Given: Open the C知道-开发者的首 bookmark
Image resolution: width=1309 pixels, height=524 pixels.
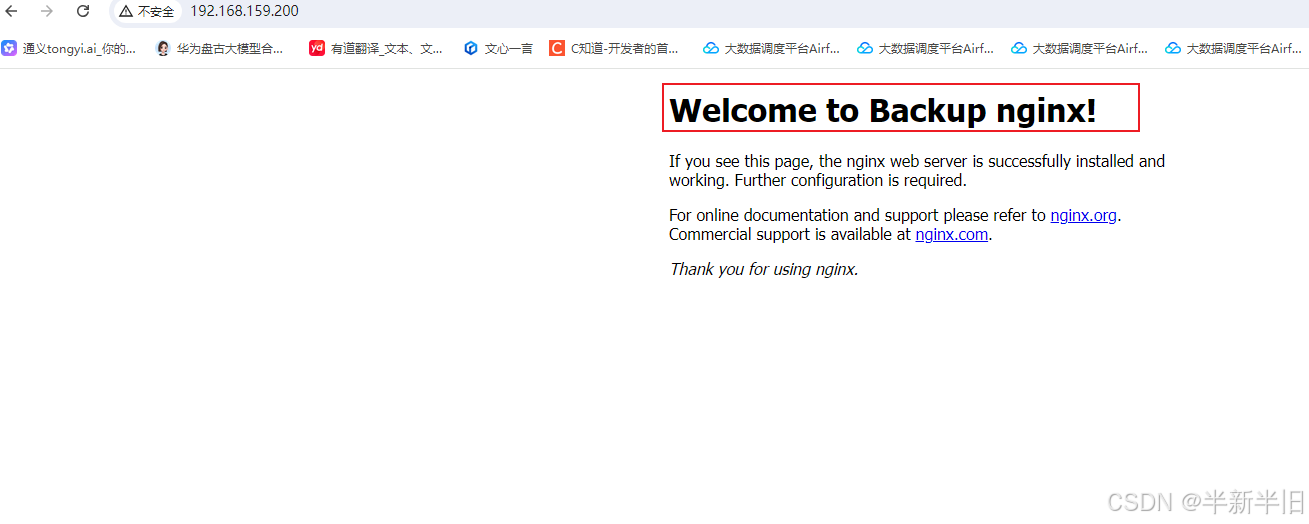Looking at the screenshot, I should pyautogui.click(x=615, y=48).
